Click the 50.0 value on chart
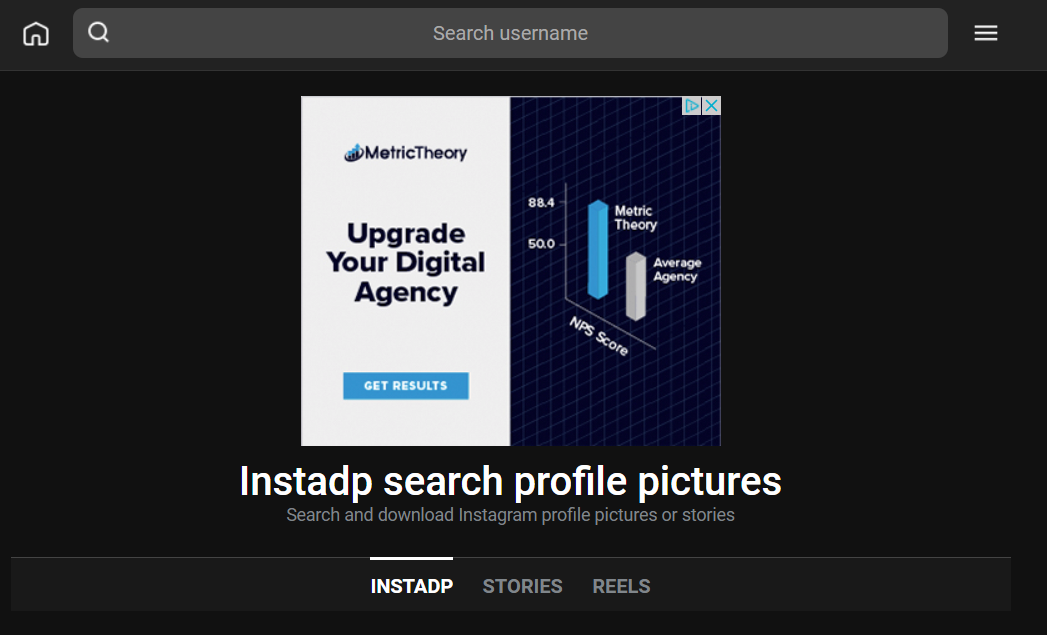Screen dimensions: 1047x635 (541, 244)
